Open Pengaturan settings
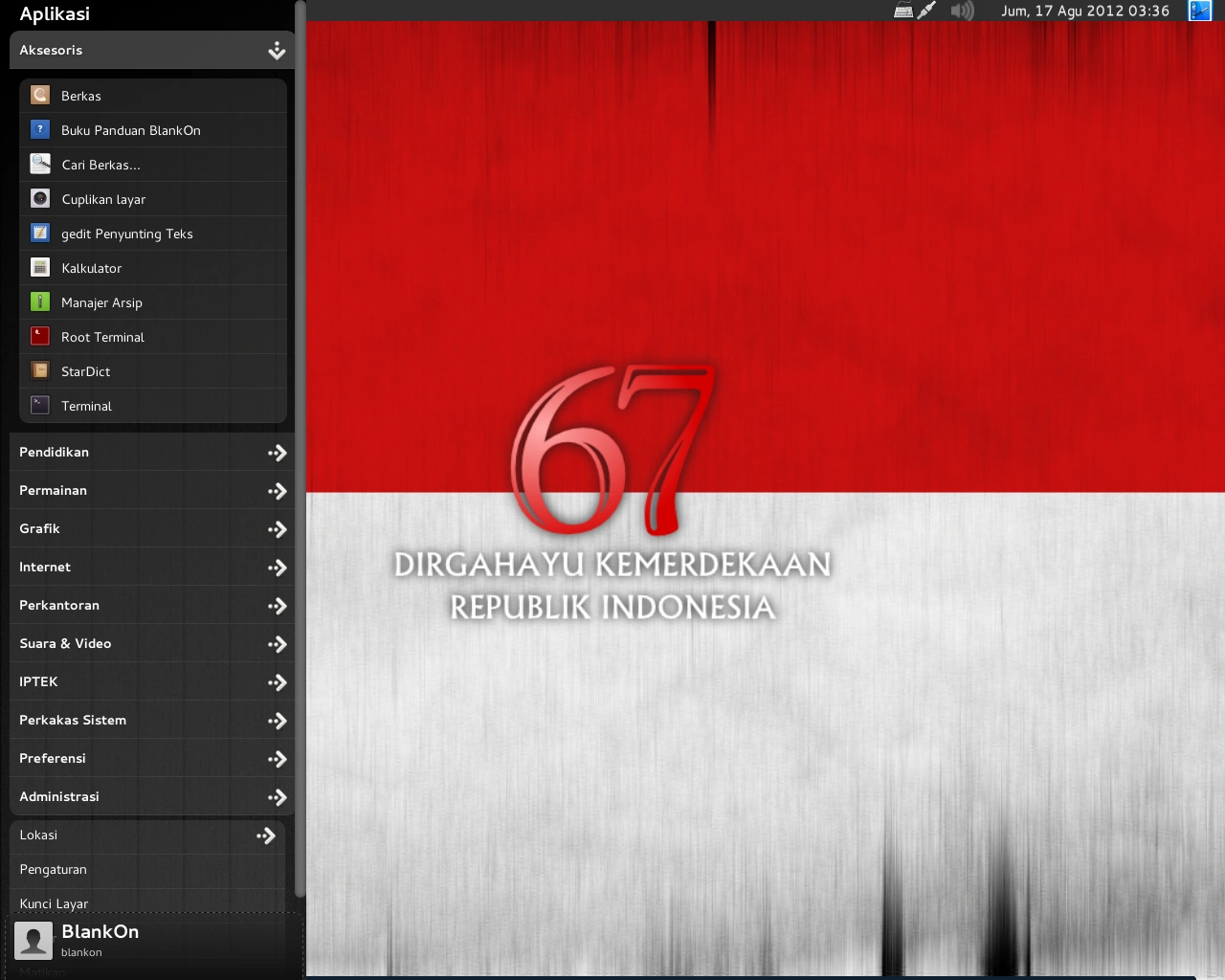Viewport: 1225px width, 980px height. [x=54, y=870]
